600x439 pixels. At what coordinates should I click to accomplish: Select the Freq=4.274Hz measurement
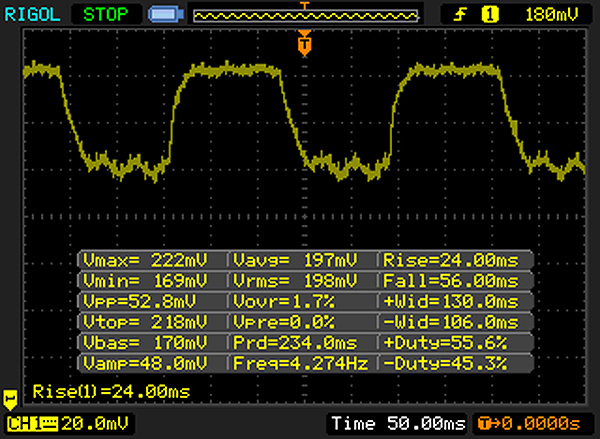point(301,363)
